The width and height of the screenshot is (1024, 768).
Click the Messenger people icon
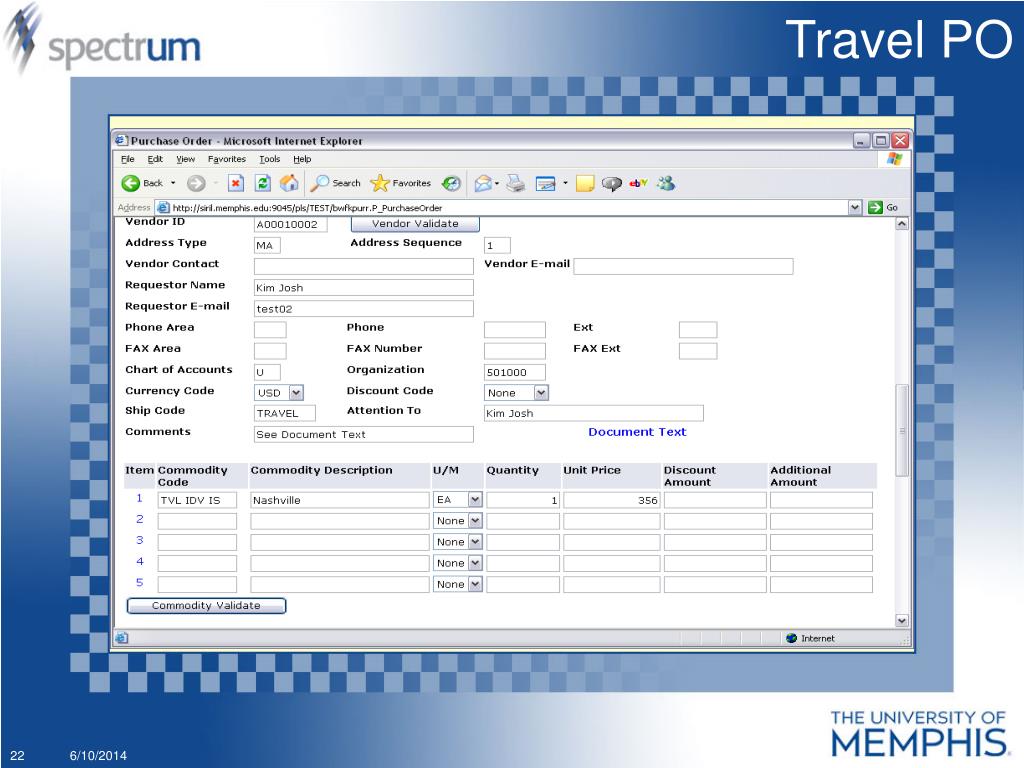(666, 184)
